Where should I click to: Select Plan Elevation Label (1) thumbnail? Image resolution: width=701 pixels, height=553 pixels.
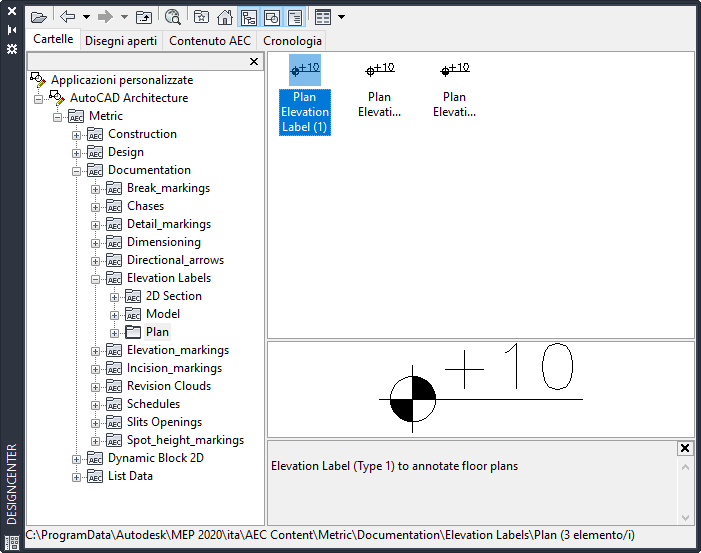(305, 95)
